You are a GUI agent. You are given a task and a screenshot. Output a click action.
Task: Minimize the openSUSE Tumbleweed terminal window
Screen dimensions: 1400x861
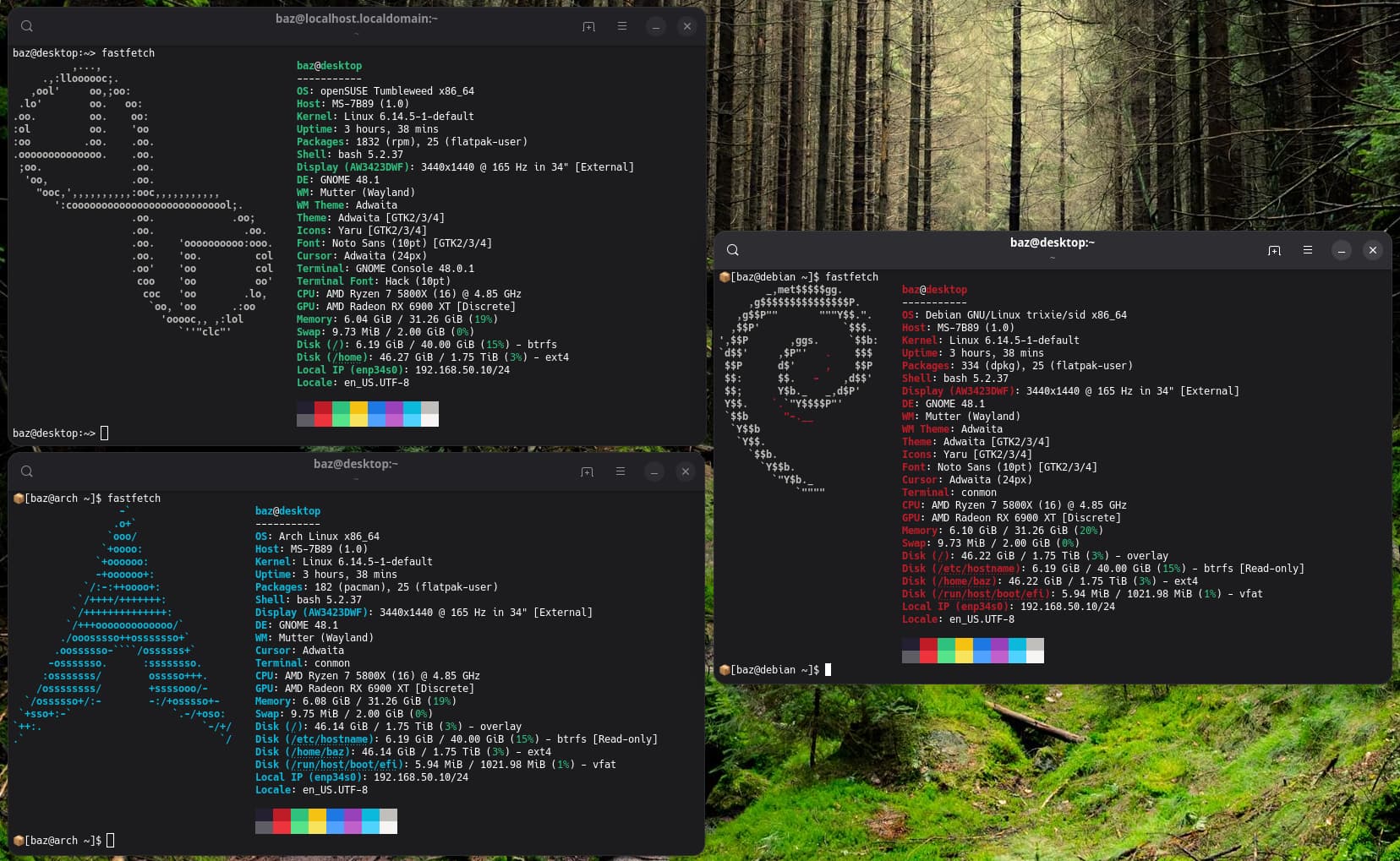click(x=655, y=26)
